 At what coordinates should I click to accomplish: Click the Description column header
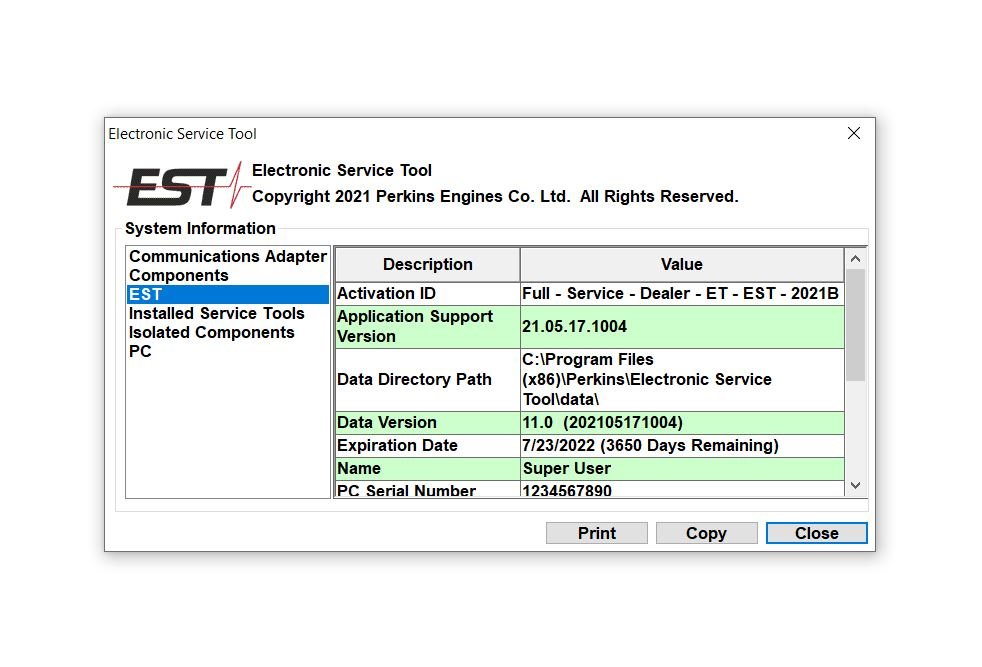(428, 264)
